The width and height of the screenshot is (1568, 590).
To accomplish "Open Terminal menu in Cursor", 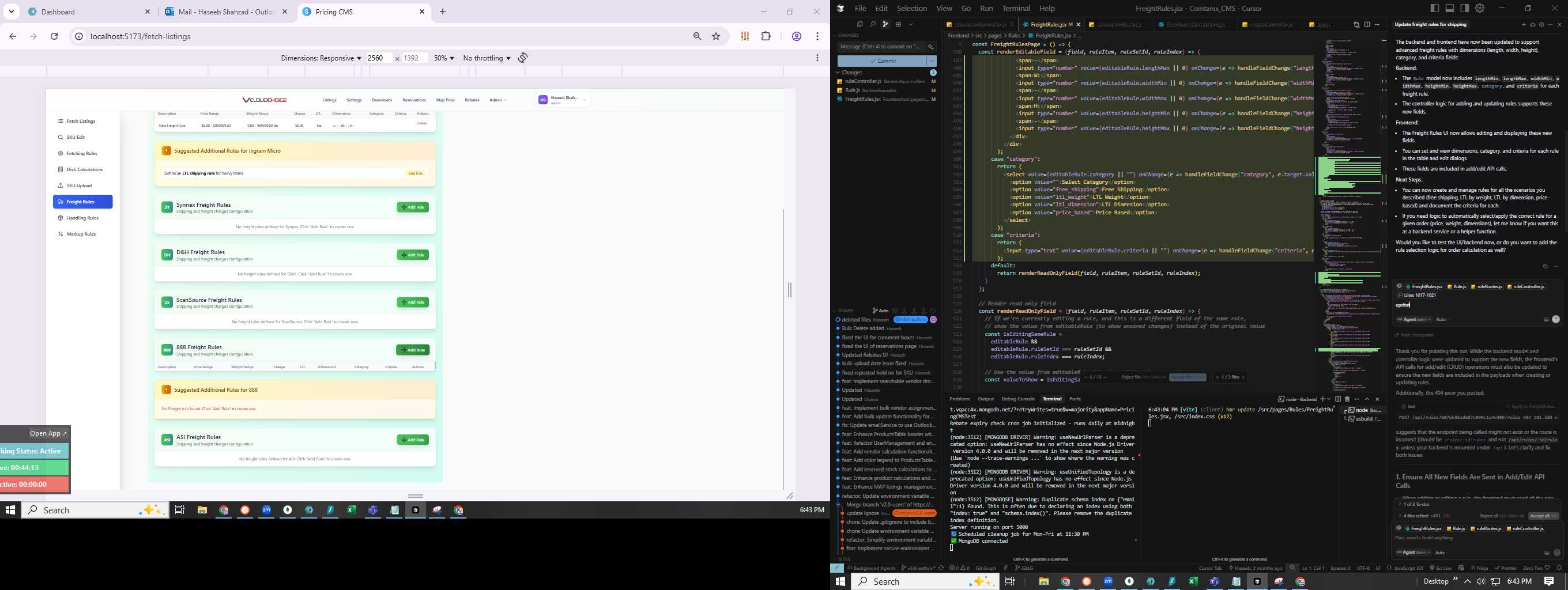I will 1016,9.
